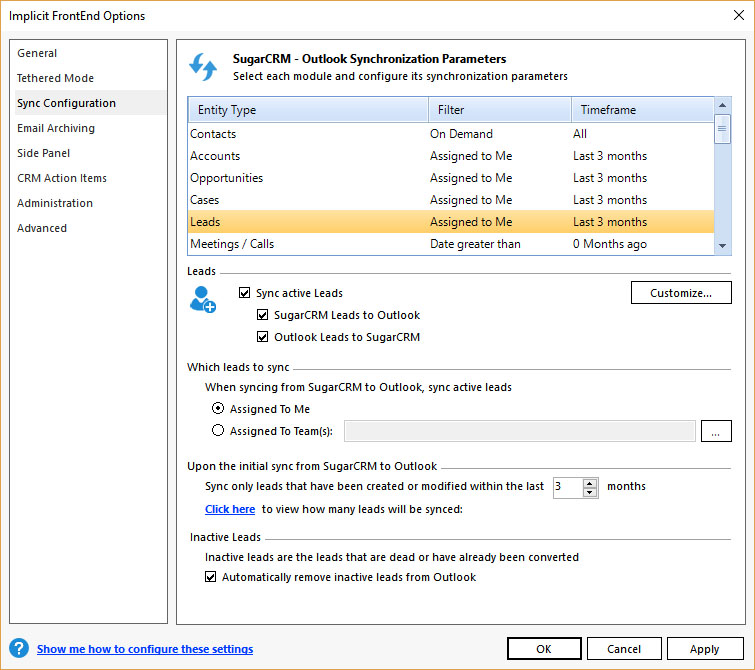Click the Leads person icon

203,299
